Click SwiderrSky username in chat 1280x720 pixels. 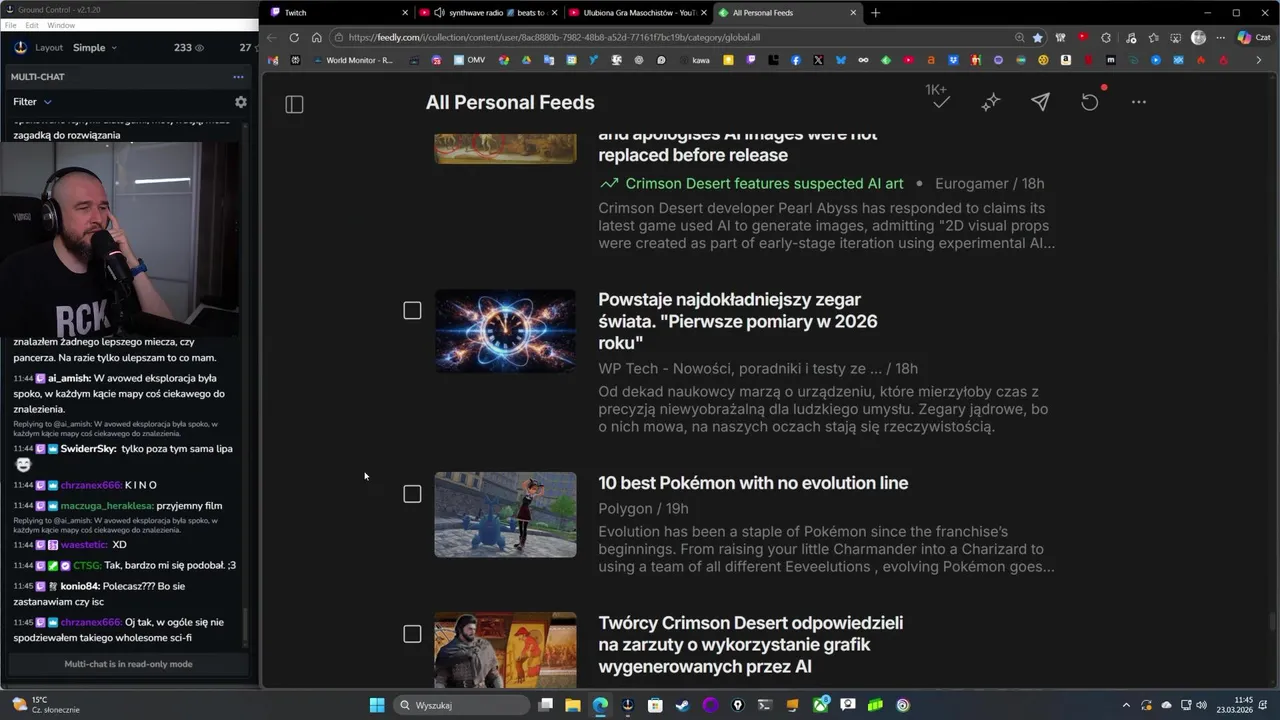click(88, 449)
